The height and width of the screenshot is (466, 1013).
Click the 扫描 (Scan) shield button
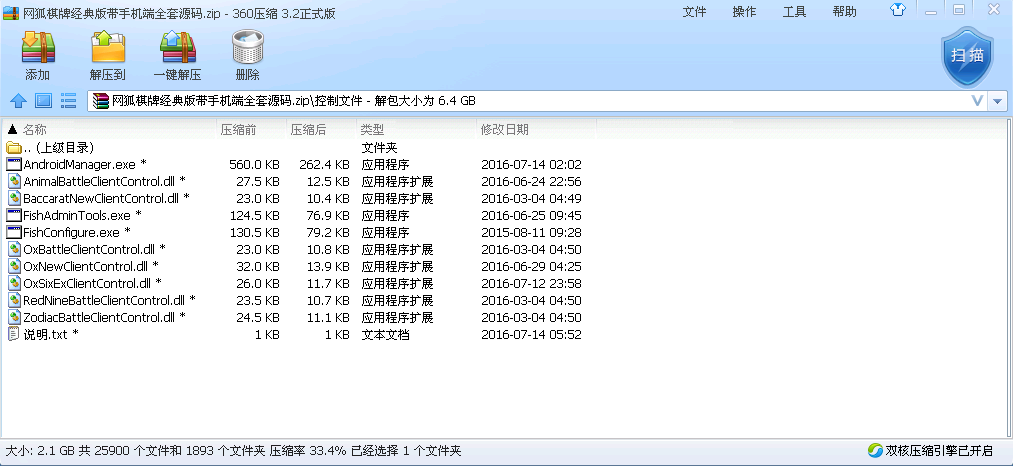pos(966,57)
